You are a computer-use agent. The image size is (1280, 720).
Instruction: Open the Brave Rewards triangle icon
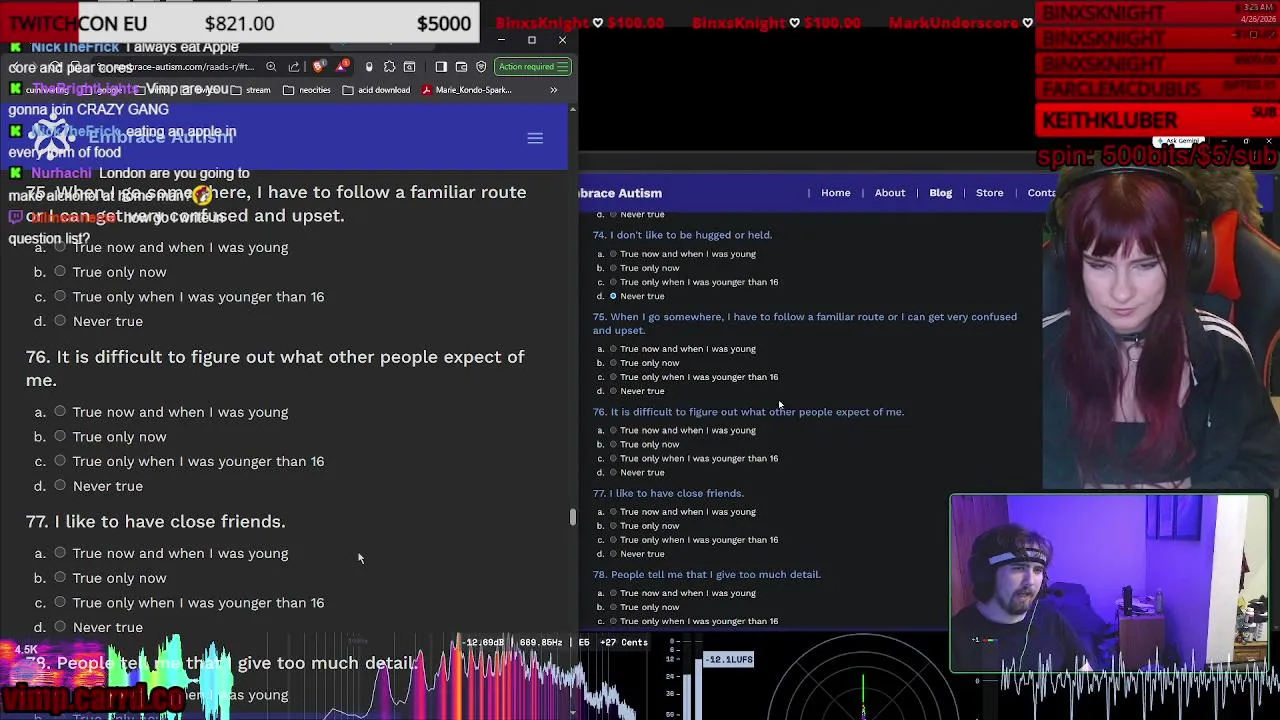click(x=343, y=67)
